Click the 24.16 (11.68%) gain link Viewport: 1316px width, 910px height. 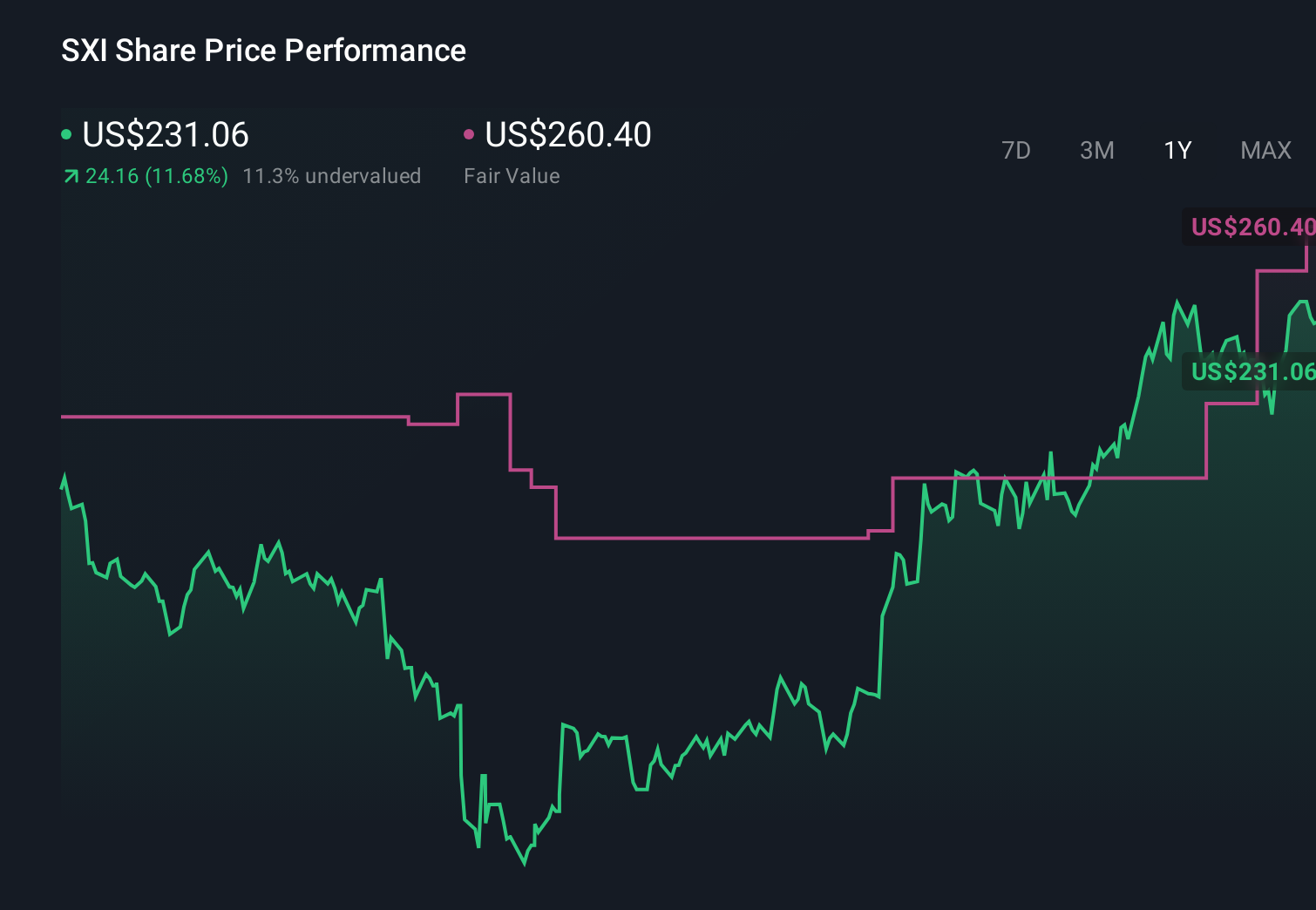coord(157,175)
